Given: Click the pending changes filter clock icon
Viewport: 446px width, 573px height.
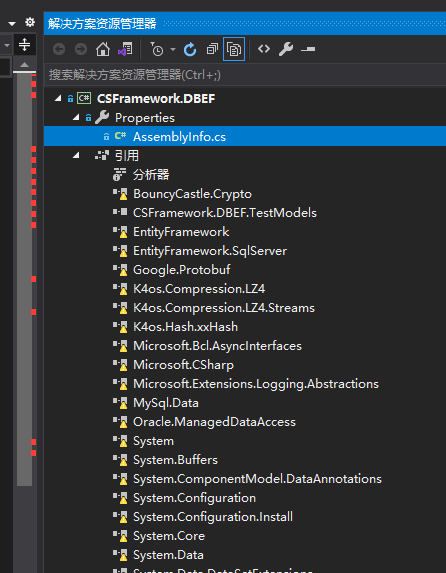Looking at the screenshot, I should pos(157,49).
